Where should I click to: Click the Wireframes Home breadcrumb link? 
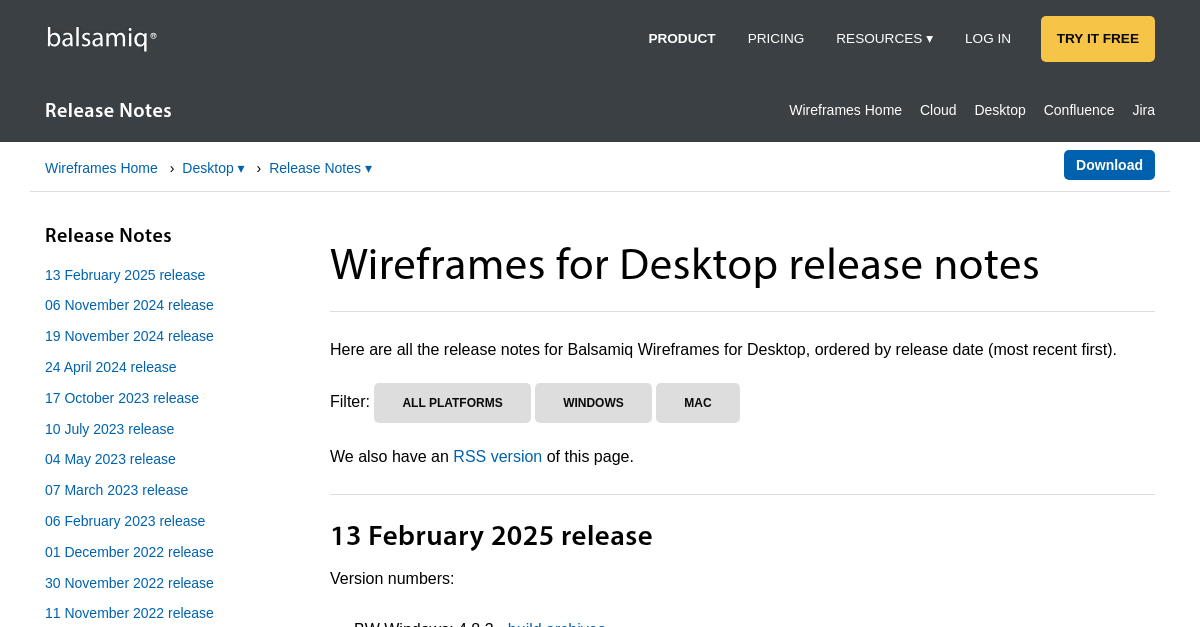(x=101, y=168)
